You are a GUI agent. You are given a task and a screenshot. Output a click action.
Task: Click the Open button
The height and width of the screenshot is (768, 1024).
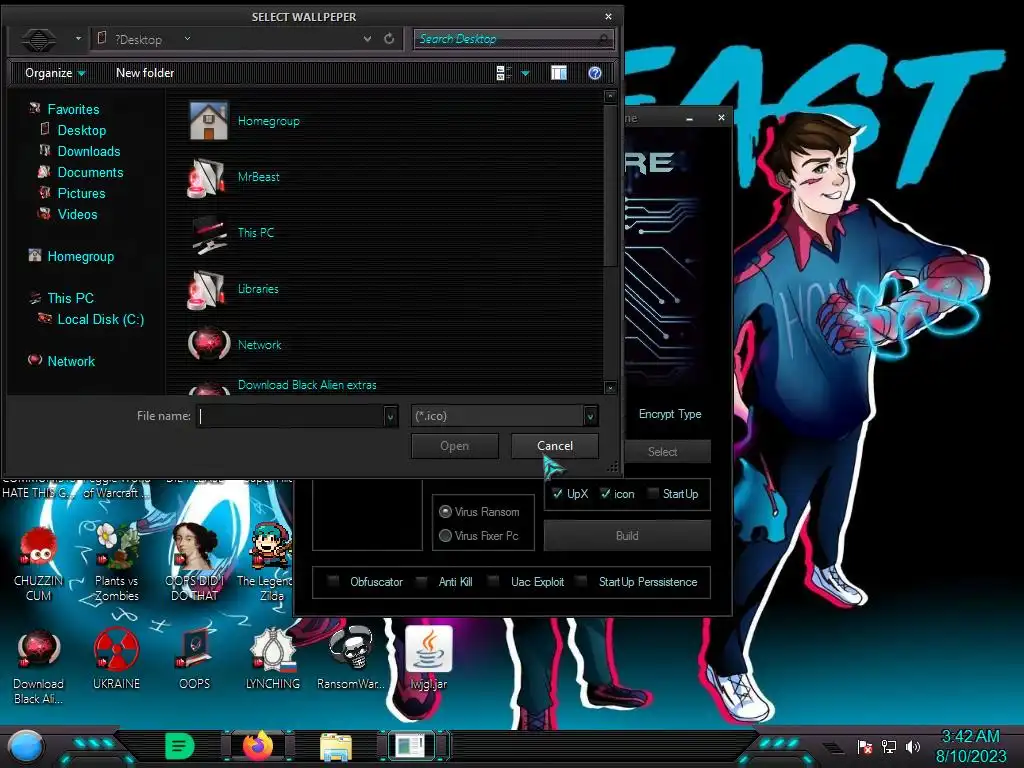(455, 446)
